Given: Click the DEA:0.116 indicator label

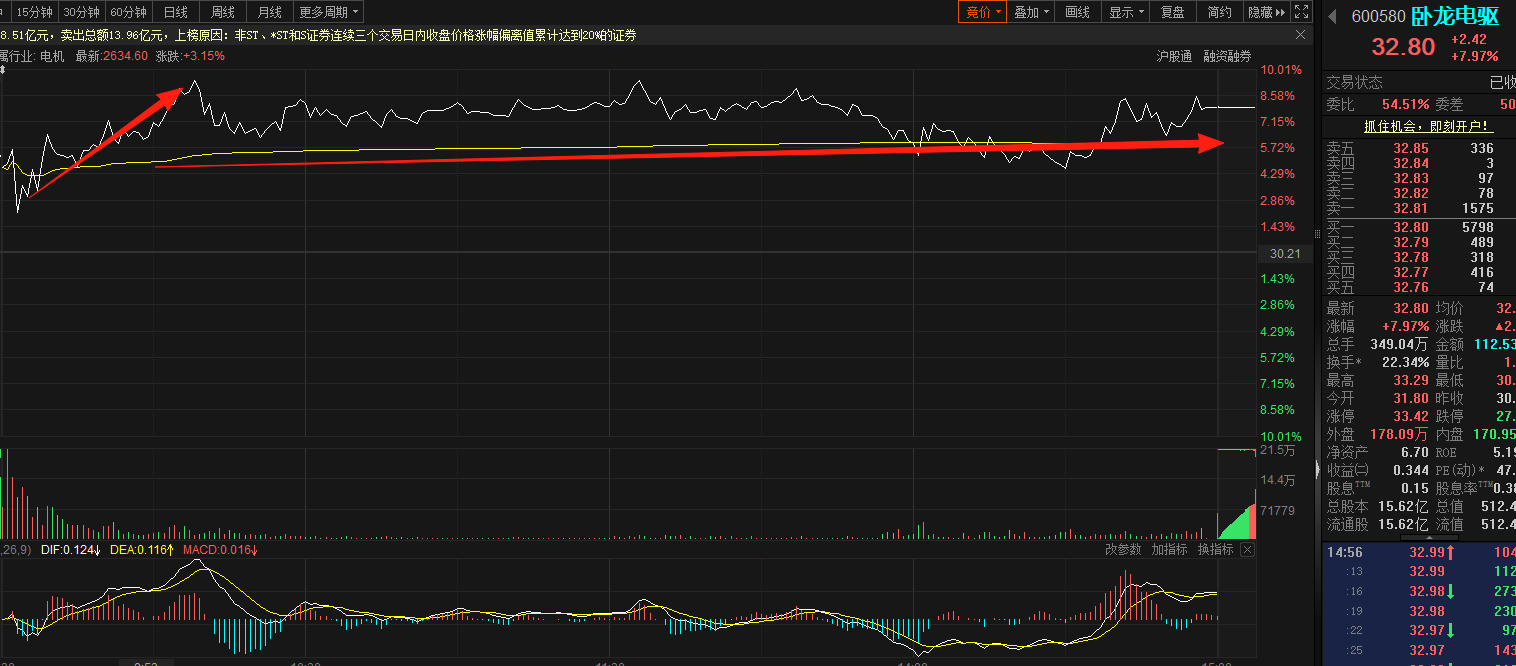Looking at the screenshot, I should point(142,550).
